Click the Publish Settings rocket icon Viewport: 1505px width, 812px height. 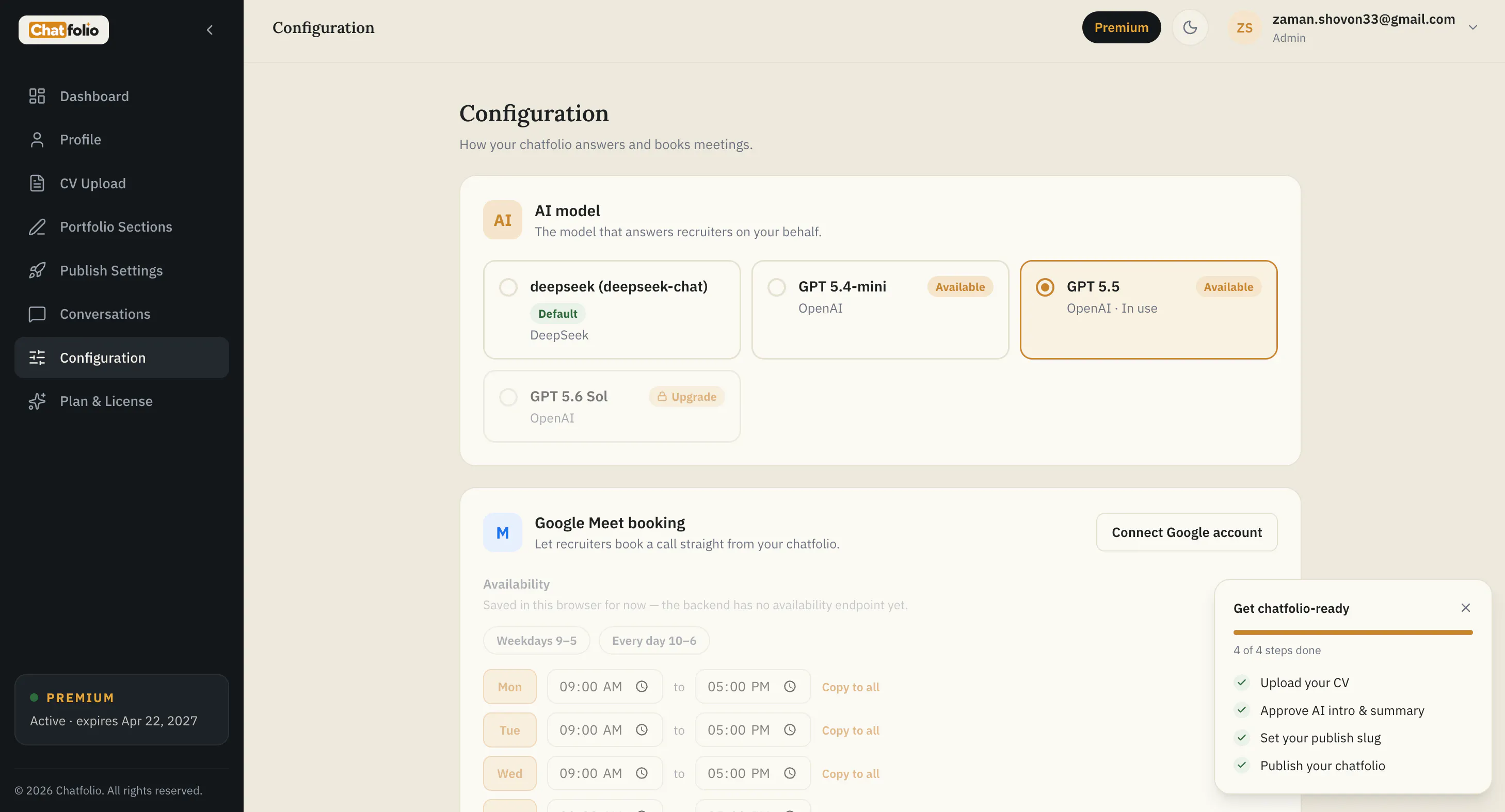tap(37, 270)
